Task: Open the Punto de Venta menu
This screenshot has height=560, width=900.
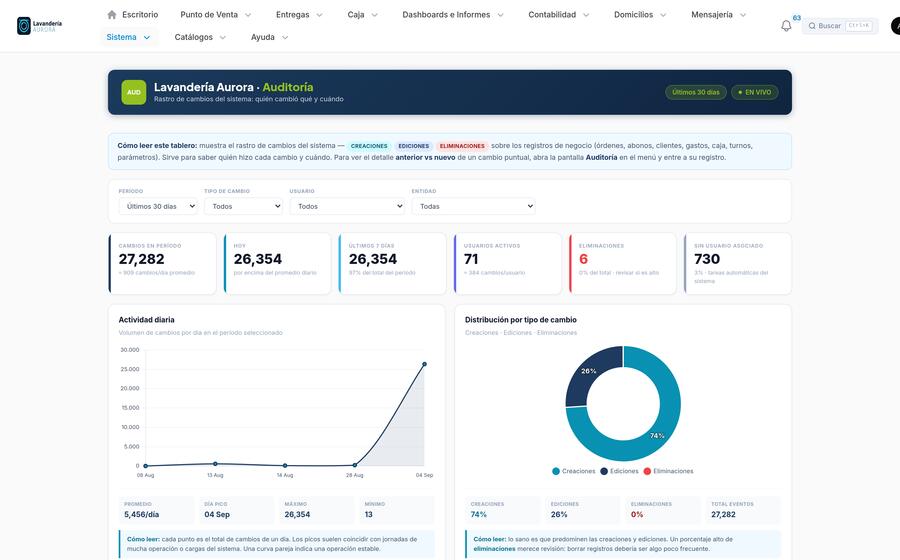Action: [x=216, y=14]
